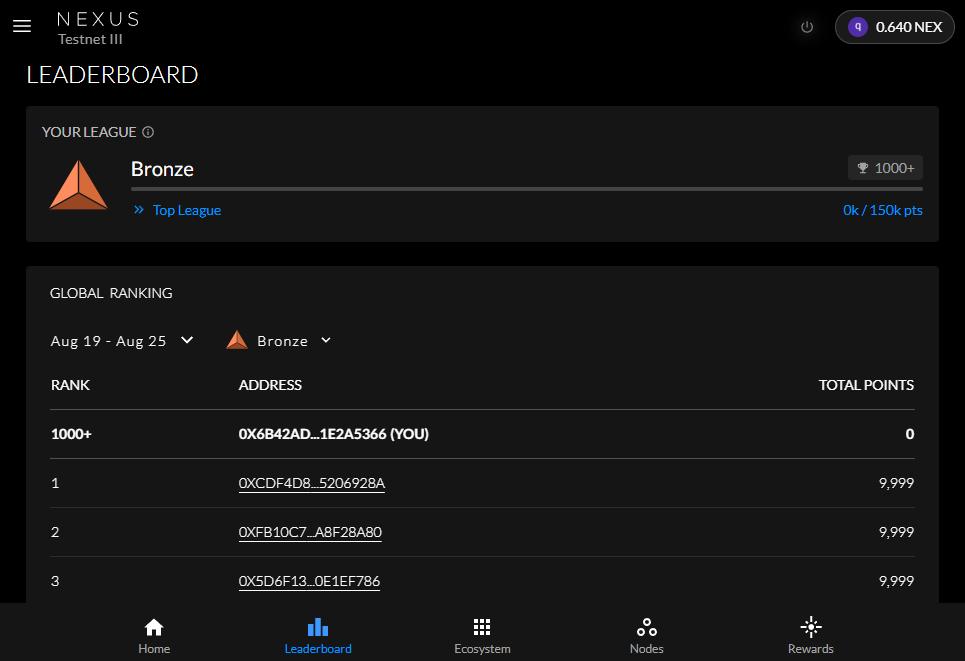
Task: Click the 9,999 points of rank 2
Action: click(x=896, y=532)
